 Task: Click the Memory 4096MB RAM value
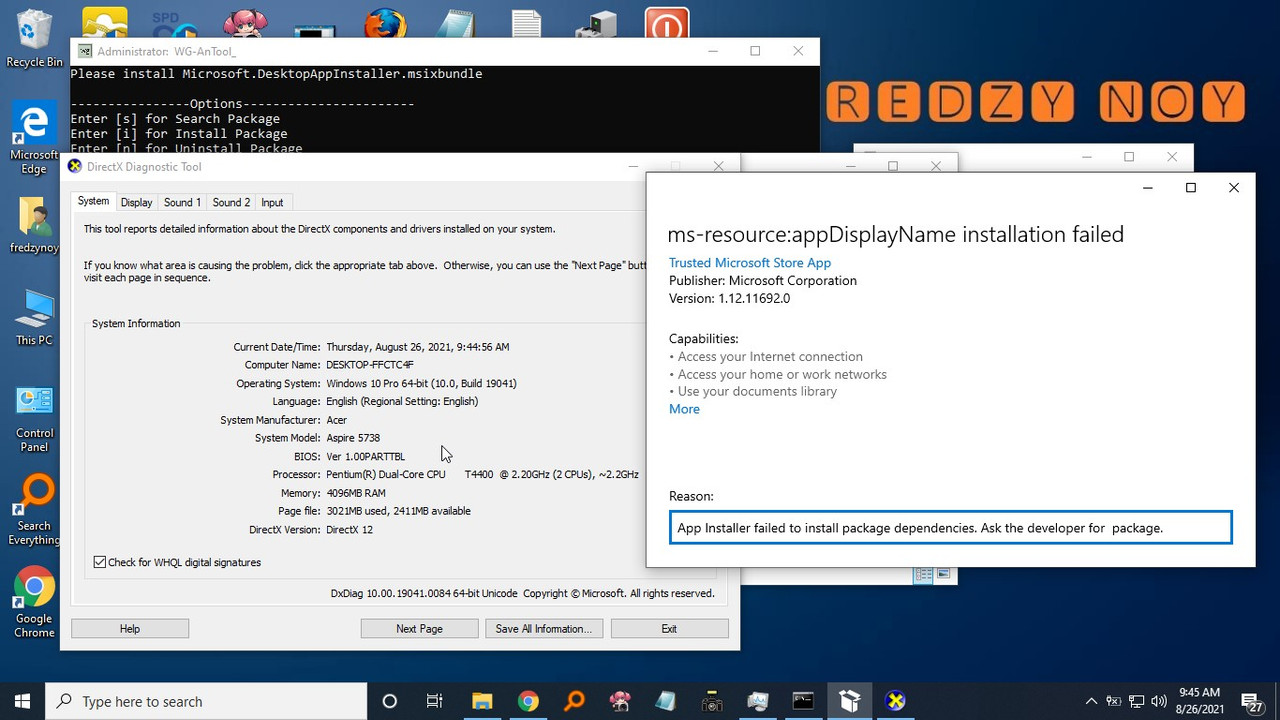[355, 493]
